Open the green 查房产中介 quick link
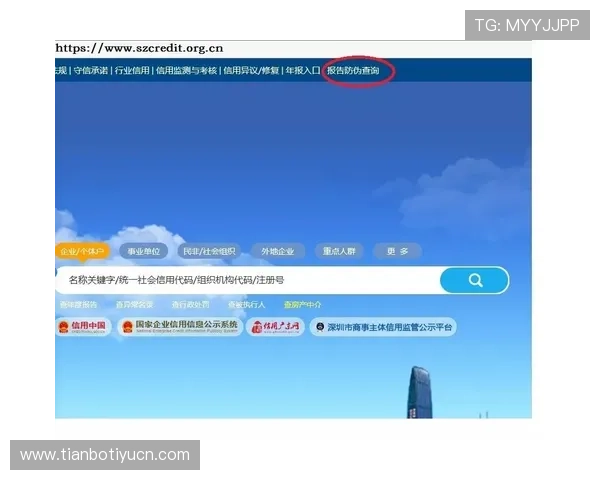 pyautogui.click(x=302, y=305)
